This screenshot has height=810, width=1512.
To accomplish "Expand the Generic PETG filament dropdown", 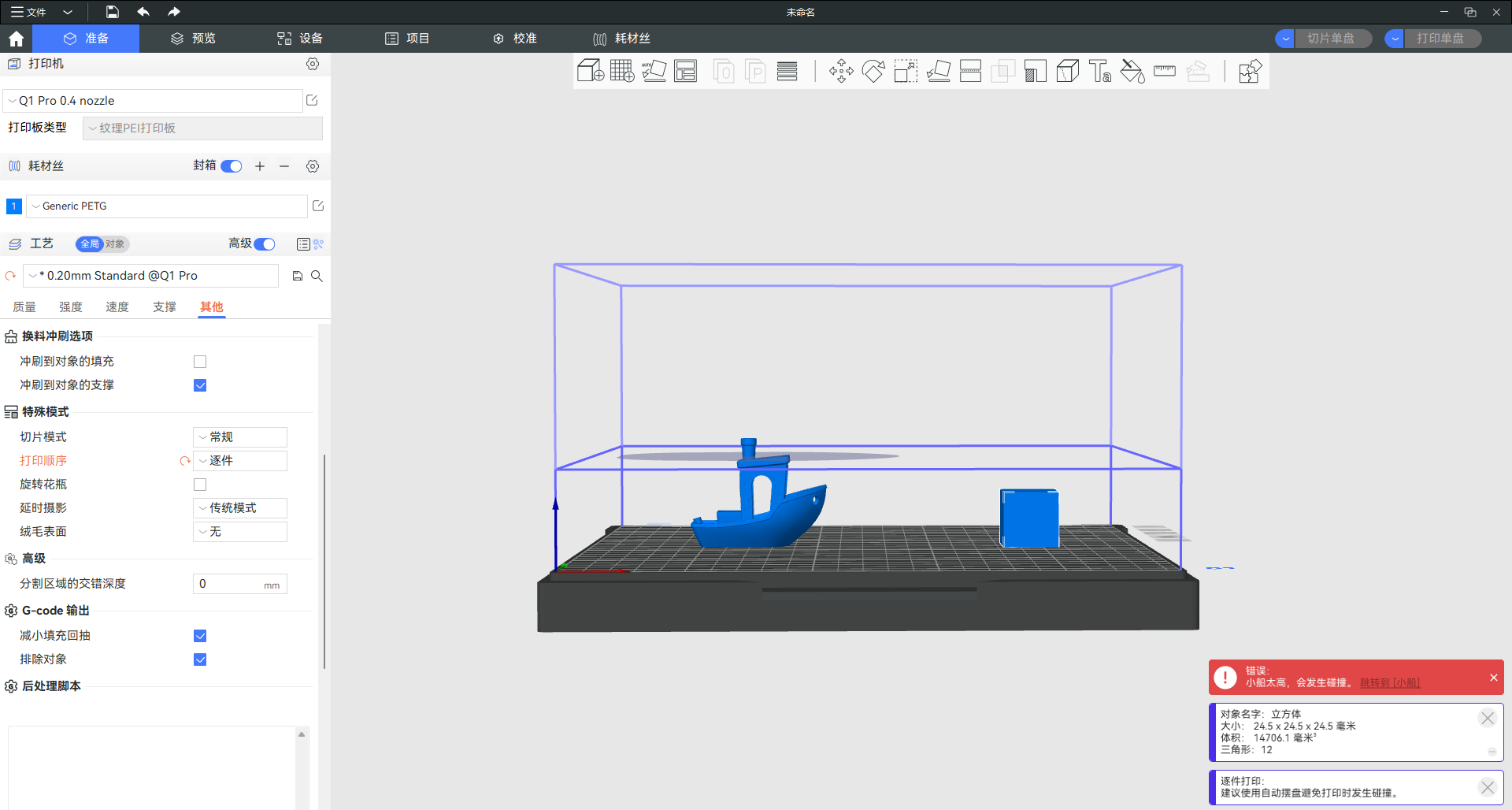I will pos(167,206).
